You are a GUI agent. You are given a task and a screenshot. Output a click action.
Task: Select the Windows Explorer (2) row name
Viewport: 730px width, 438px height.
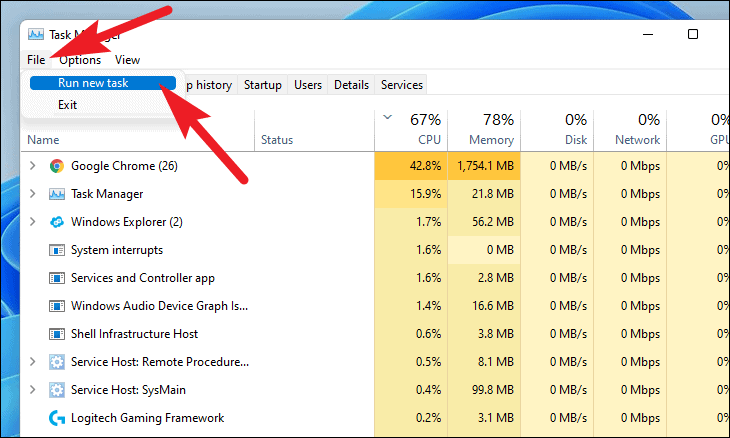pos(127,222)
